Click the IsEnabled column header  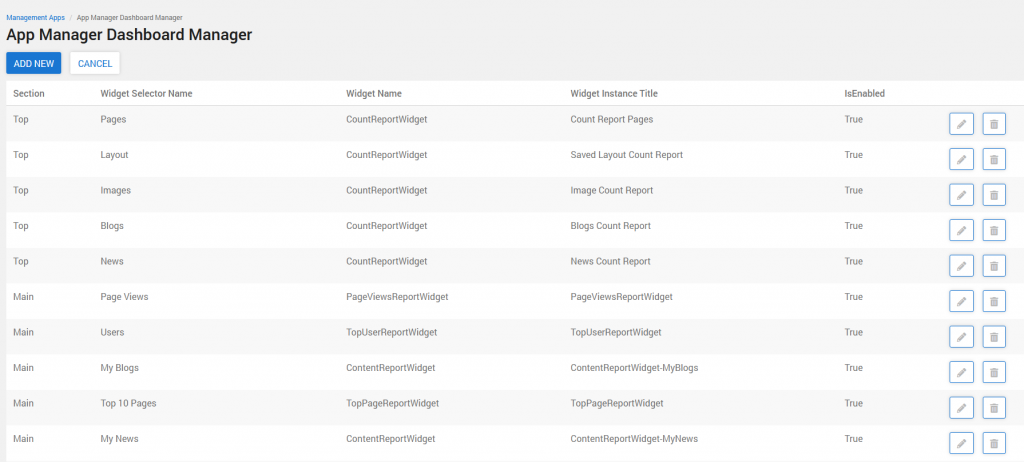click(x=864, y=94)
